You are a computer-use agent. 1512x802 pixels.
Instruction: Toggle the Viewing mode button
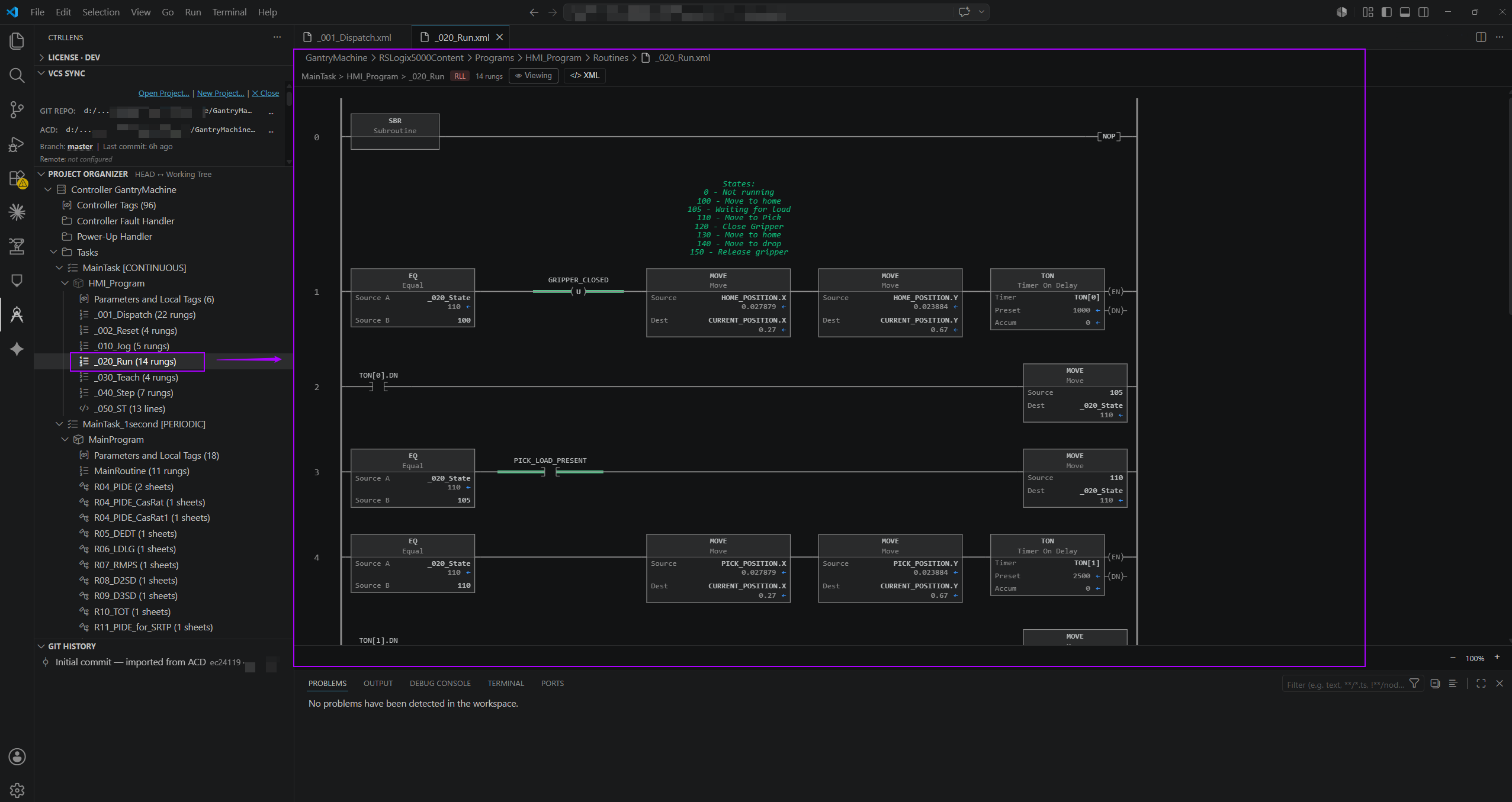pos(533,76)
